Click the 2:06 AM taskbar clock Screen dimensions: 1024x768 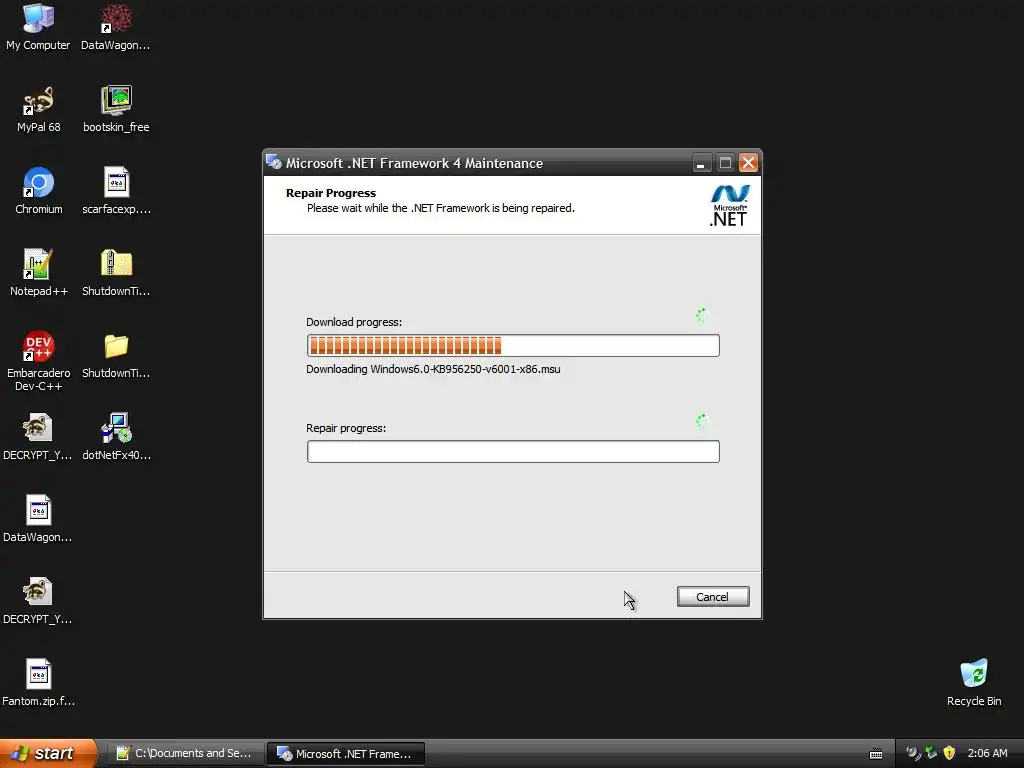(x=987, y=753)
